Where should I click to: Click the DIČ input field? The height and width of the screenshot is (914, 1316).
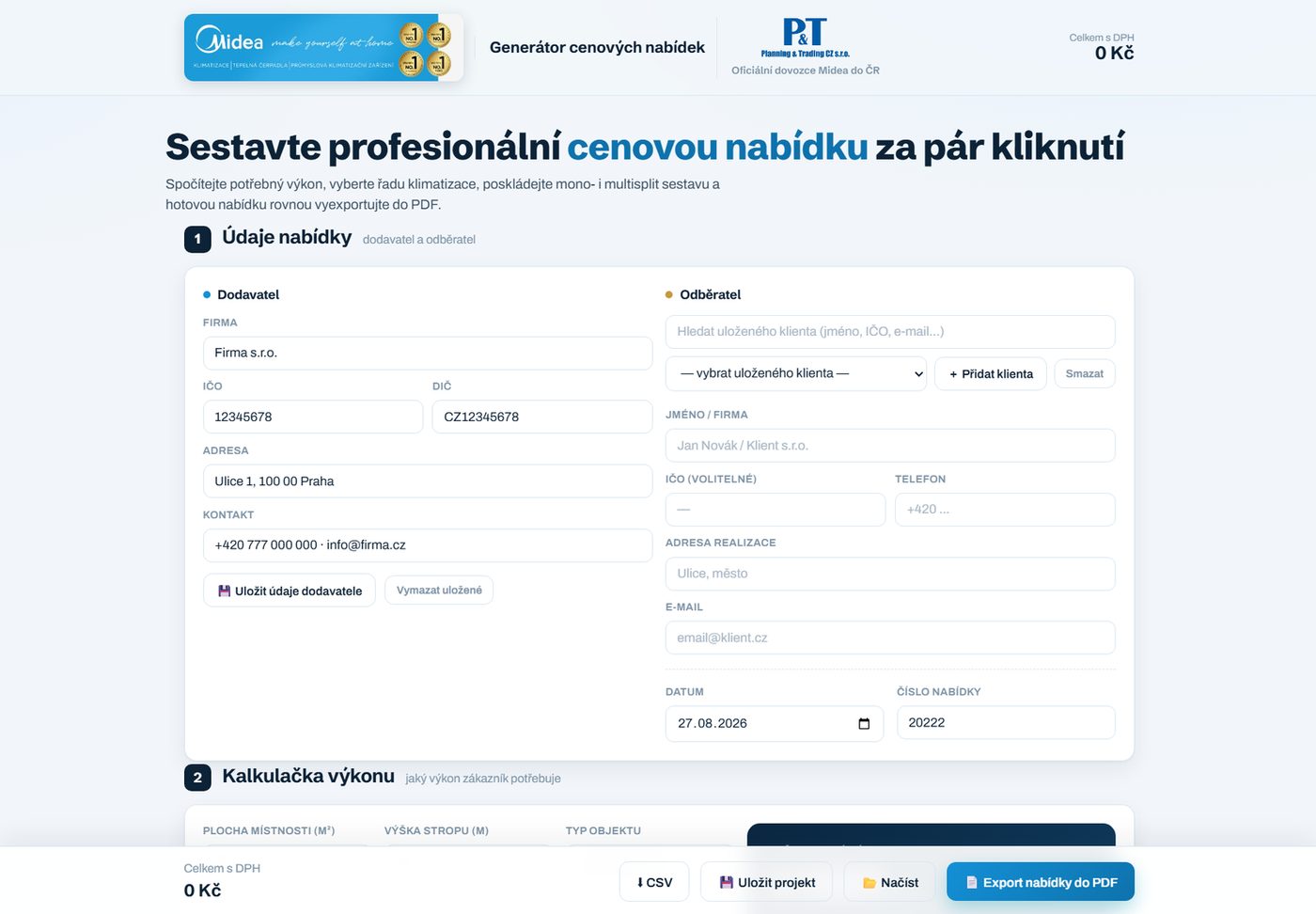click(542, 417)
